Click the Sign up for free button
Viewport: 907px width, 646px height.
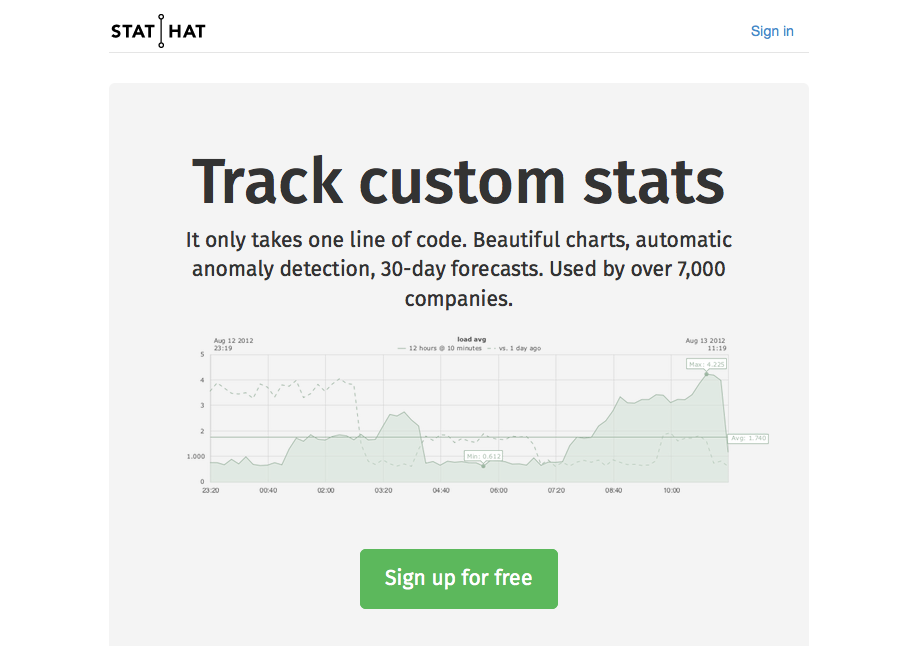[x=459, y=578]
